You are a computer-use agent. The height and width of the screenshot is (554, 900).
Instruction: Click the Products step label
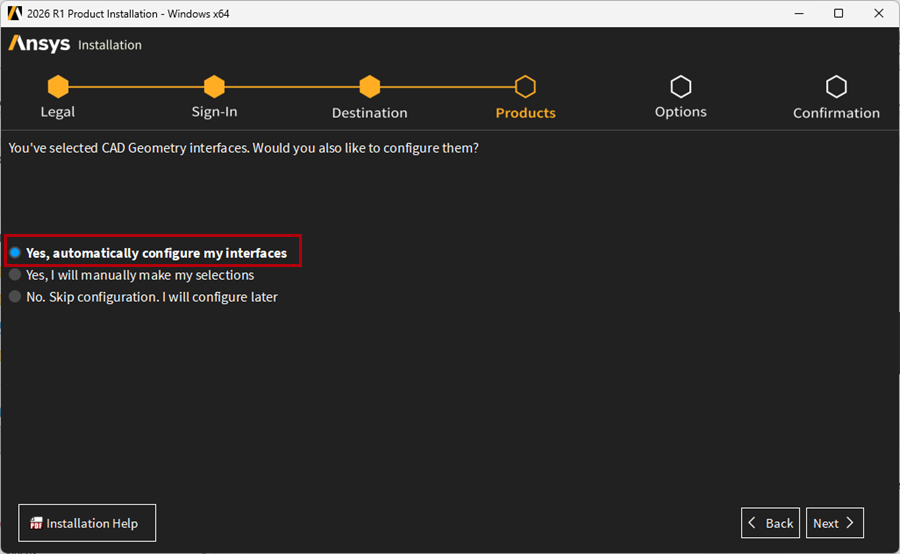click(526, 113)
